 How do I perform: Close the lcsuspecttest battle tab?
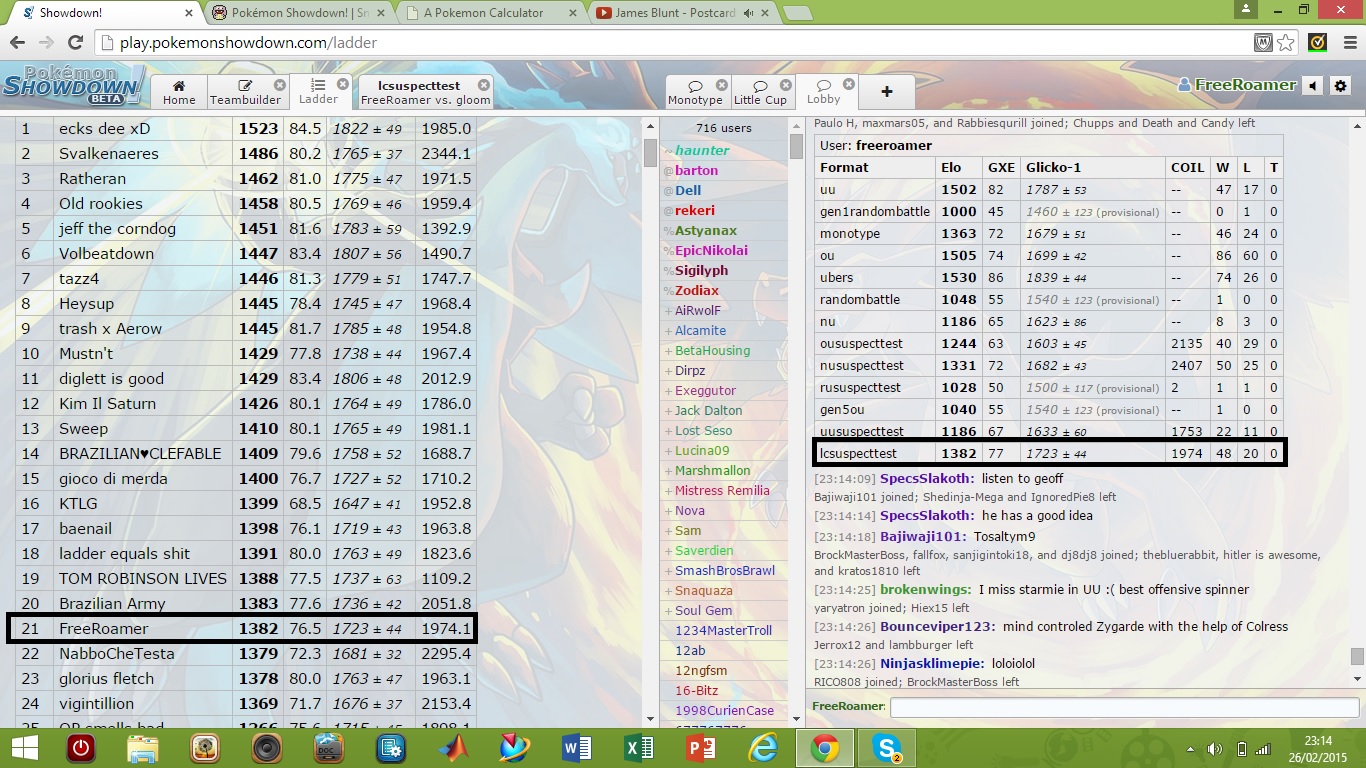point(484,86)
